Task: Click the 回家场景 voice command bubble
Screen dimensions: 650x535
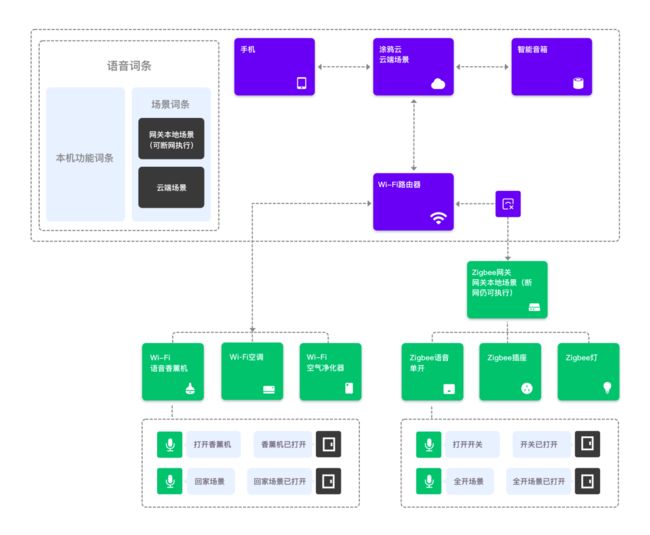Action: click(x=210, y=481)
